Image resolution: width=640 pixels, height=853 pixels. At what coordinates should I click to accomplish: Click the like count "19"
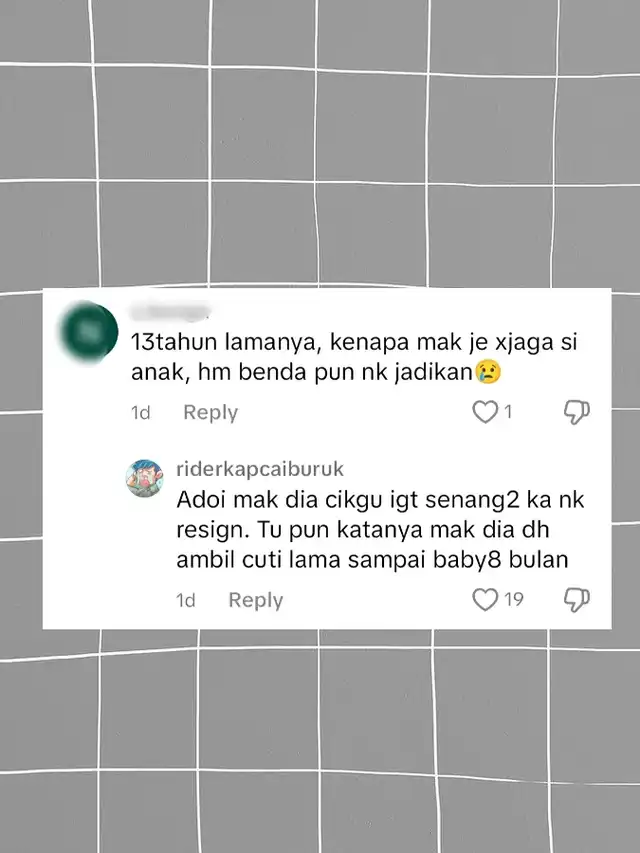click(x=513, y=599)
